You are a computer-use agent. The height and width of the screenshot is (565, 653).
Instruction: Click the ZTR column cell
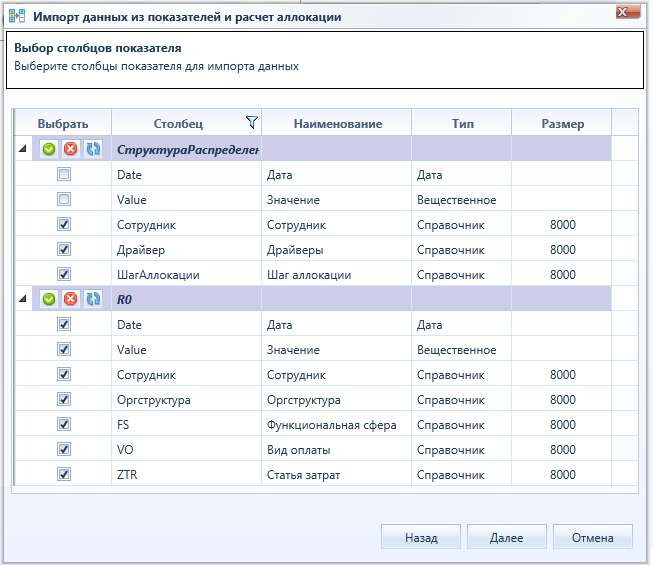[187, 474]
